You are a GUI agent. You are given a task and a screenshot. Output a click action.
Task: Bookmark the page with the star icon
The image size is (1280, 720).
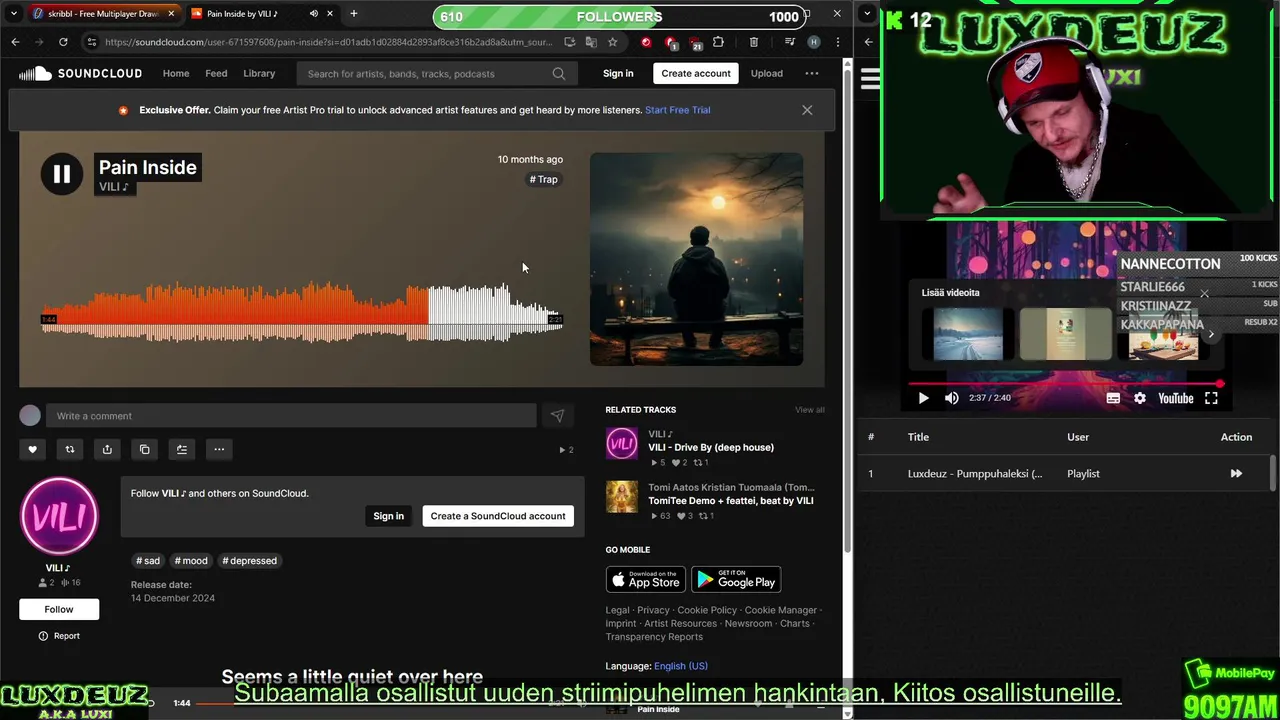pos(612,42)
